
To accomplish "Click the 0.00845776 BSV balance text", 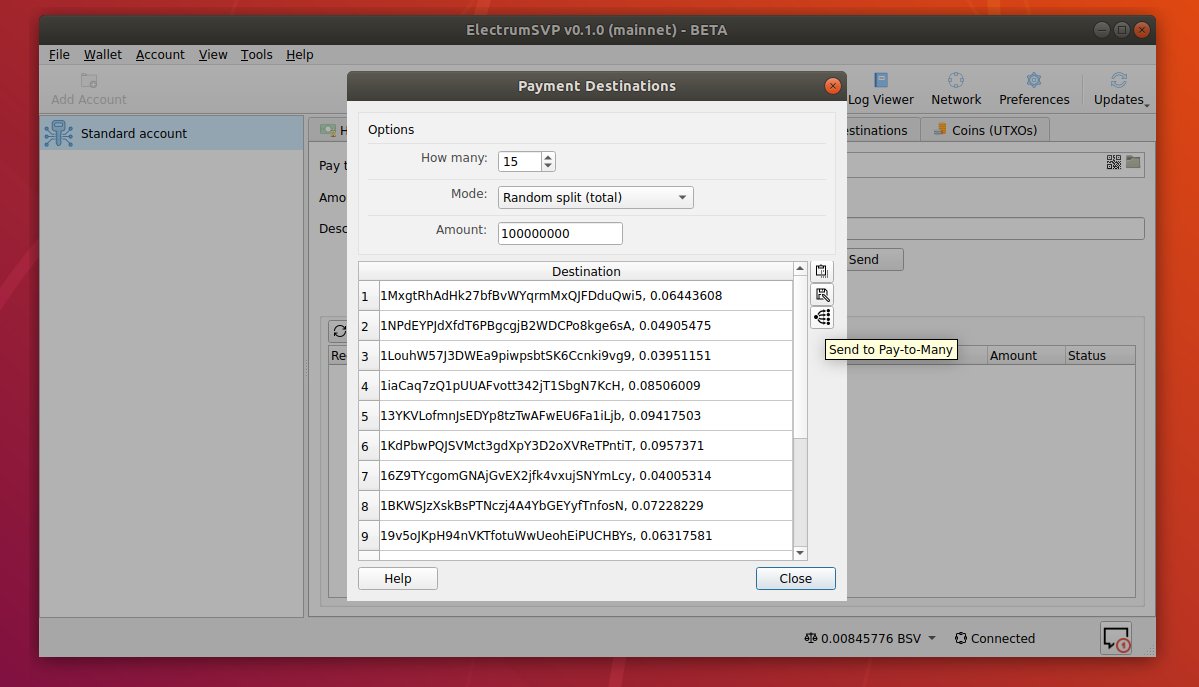I will (x=871, y=638).
